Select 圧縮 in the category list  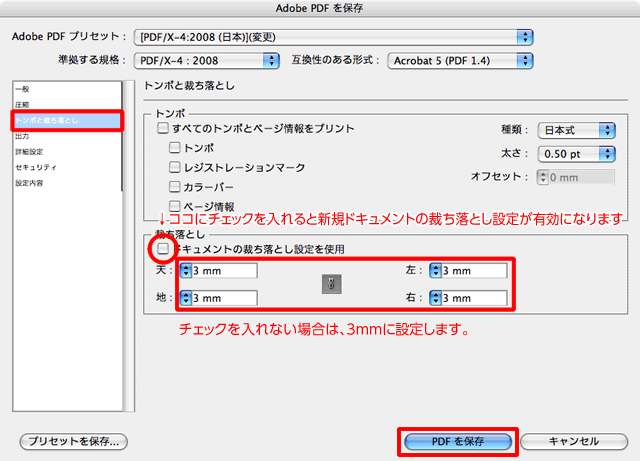(x=67, y=105)
